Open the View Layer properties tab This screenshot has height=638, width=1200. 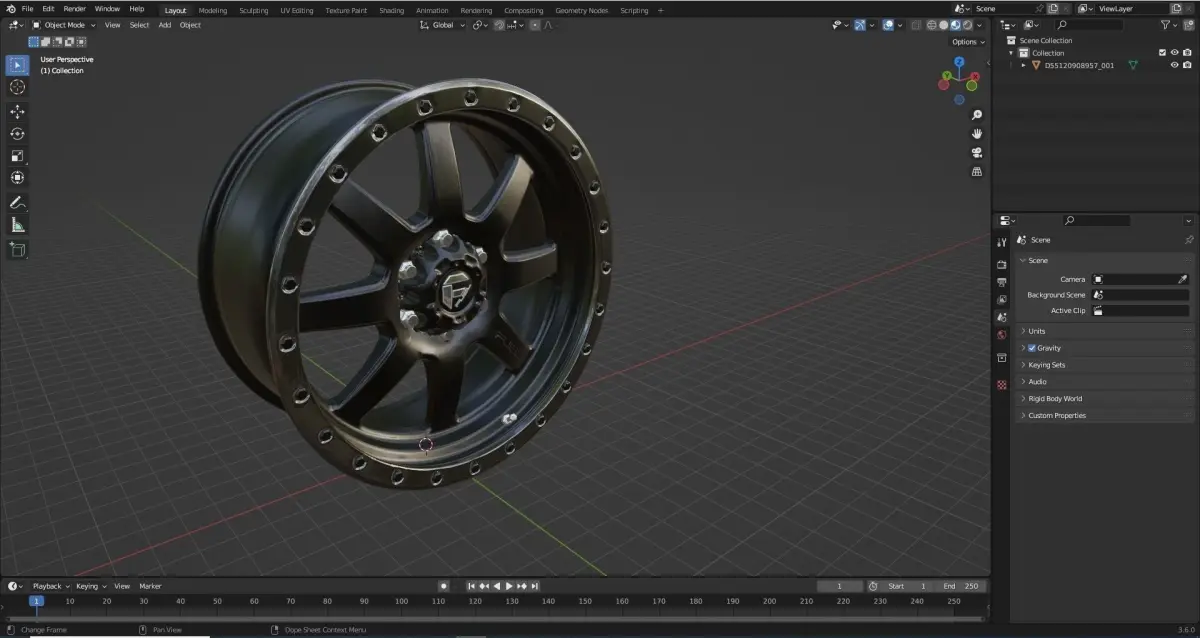(1002, 300)
